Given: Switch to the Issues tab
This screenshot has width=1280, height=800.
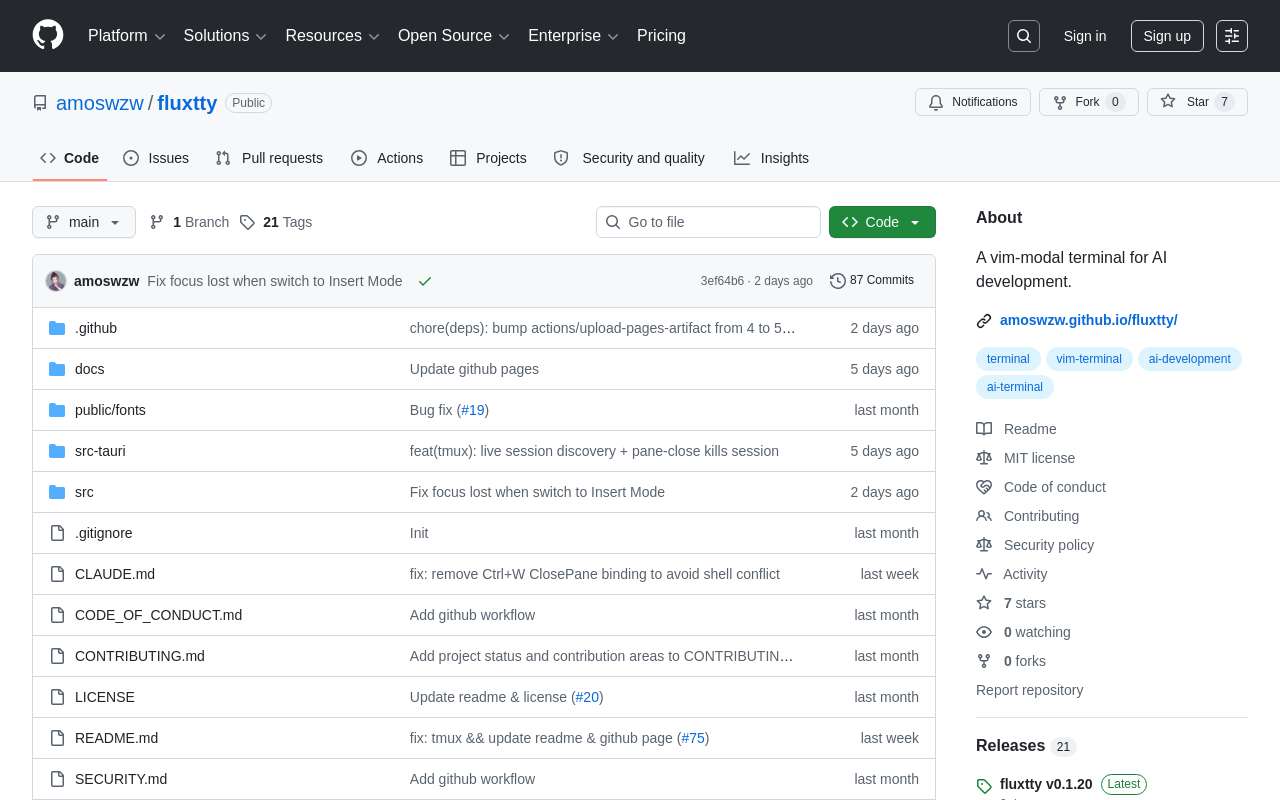Looking at the screenshot, I should tap(156, 158).
